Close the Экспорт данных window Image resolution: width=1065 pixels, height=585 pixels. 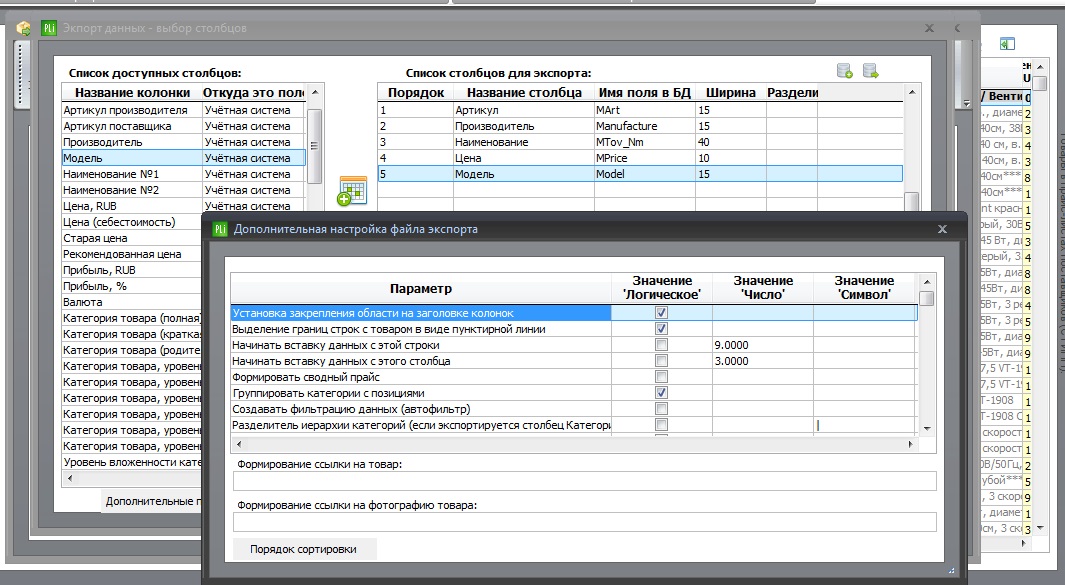coord(929,28)
